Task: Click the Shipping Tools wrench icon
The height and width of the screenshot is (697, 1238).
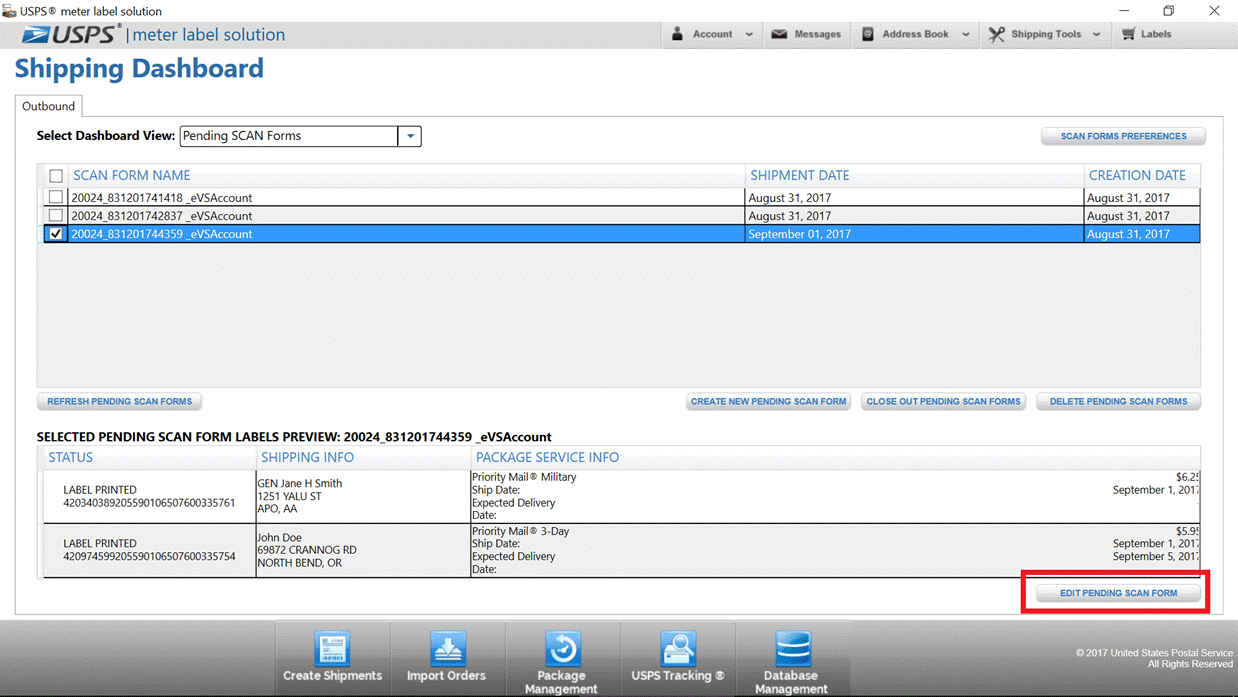Action: (996, 34)
